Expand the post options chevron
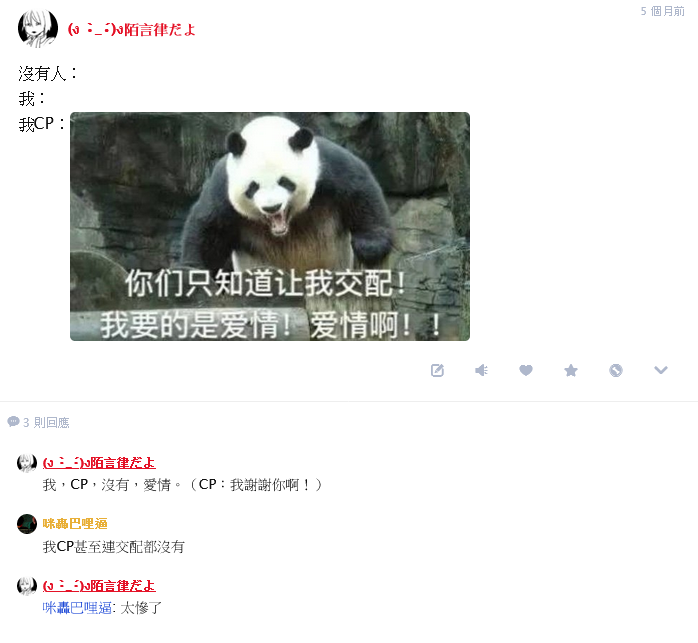Image resolution: width=698 pixels, height=643 pixels. (x=661, y=370)
